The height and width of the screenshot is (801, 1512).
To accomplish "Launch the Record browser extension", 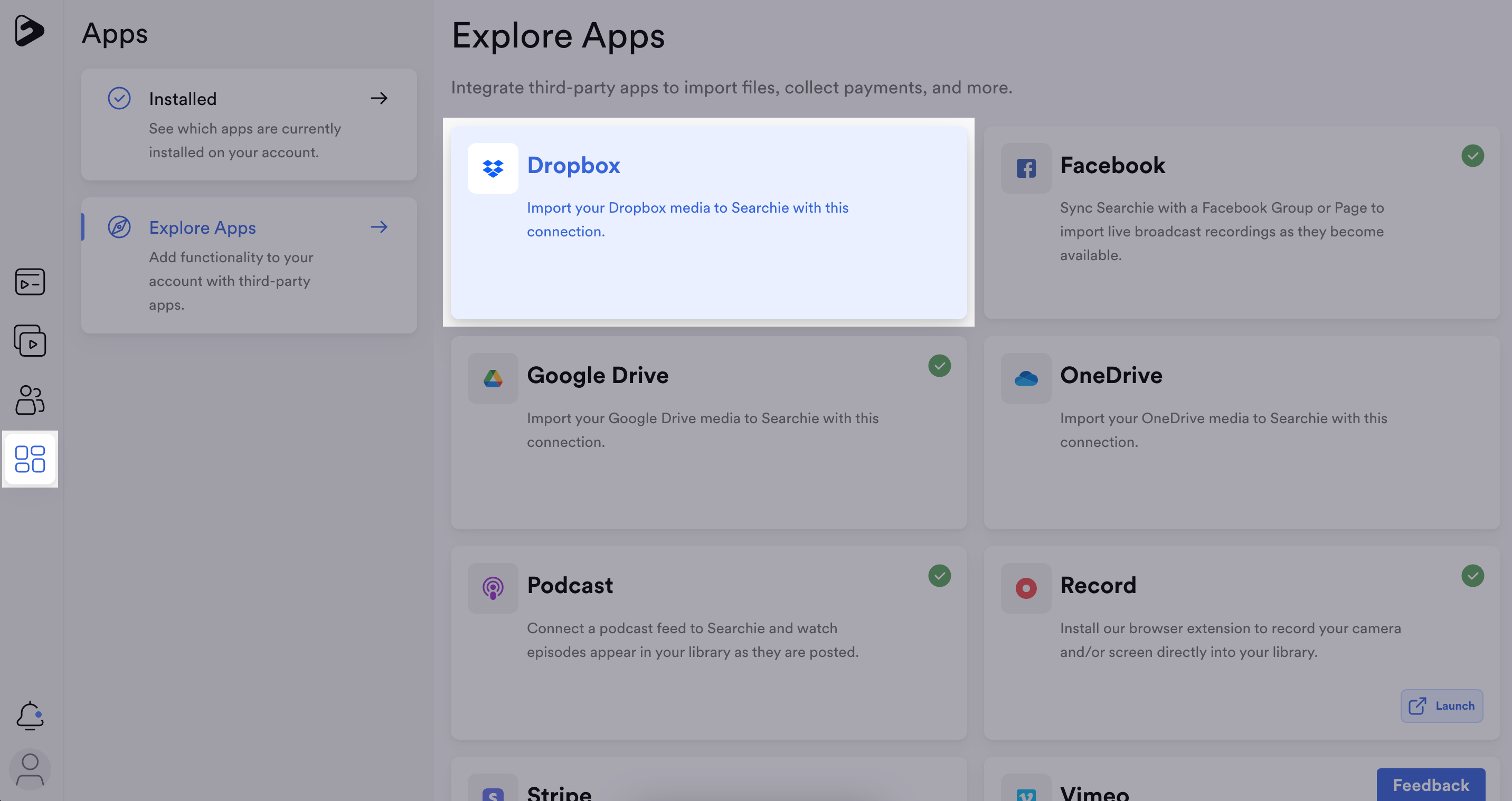I will point(1442,706).
